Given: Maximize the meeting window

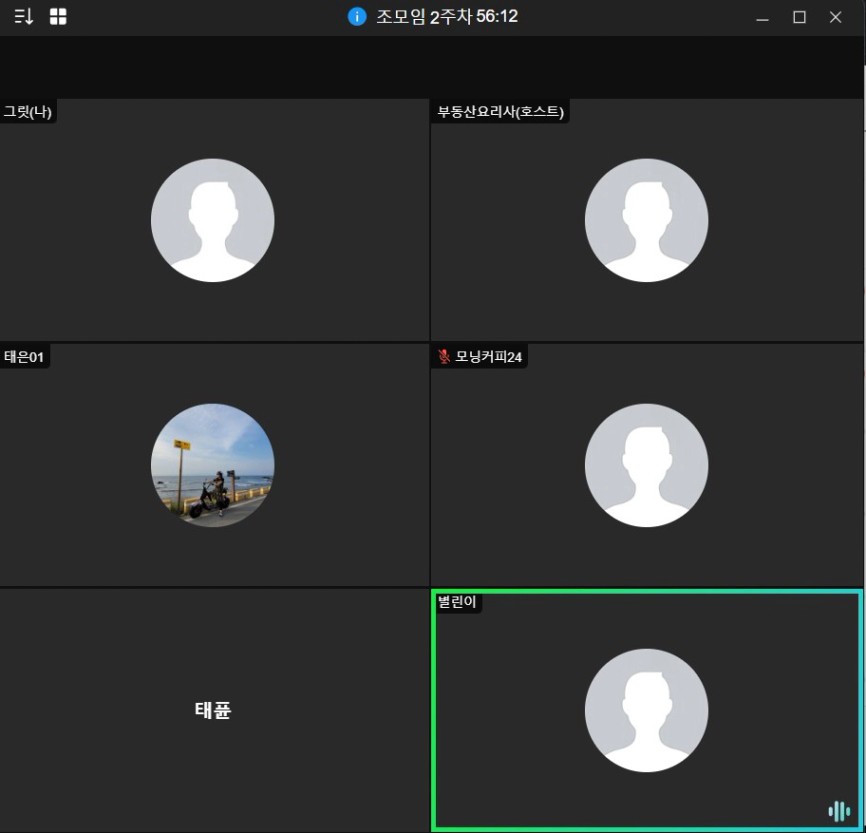Looking at the screenshot, I should [x=799, y=18].
